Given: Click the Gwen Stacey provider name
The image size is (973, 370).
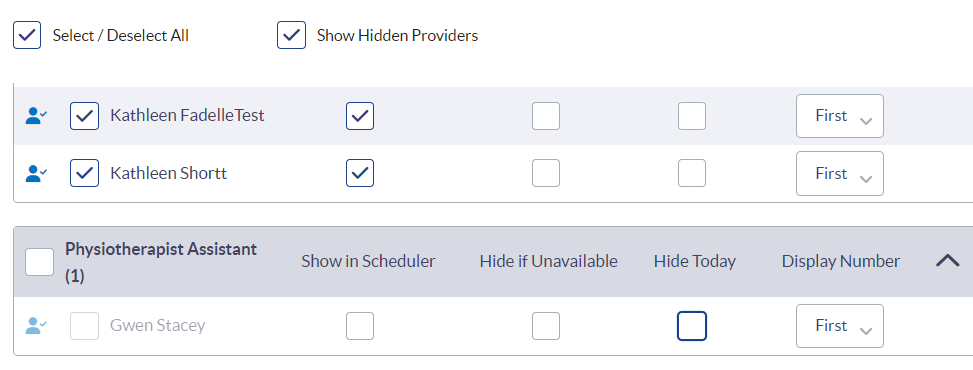Looking at the screenshot, I should click(x=158, y=325).
